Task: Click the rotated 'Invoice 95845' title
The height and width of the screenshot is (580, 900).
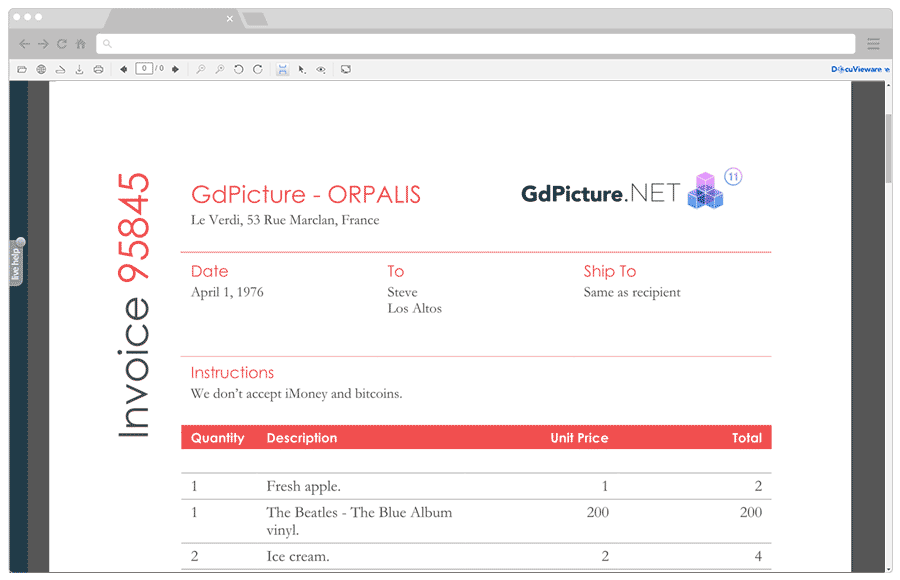Action: 133,306
